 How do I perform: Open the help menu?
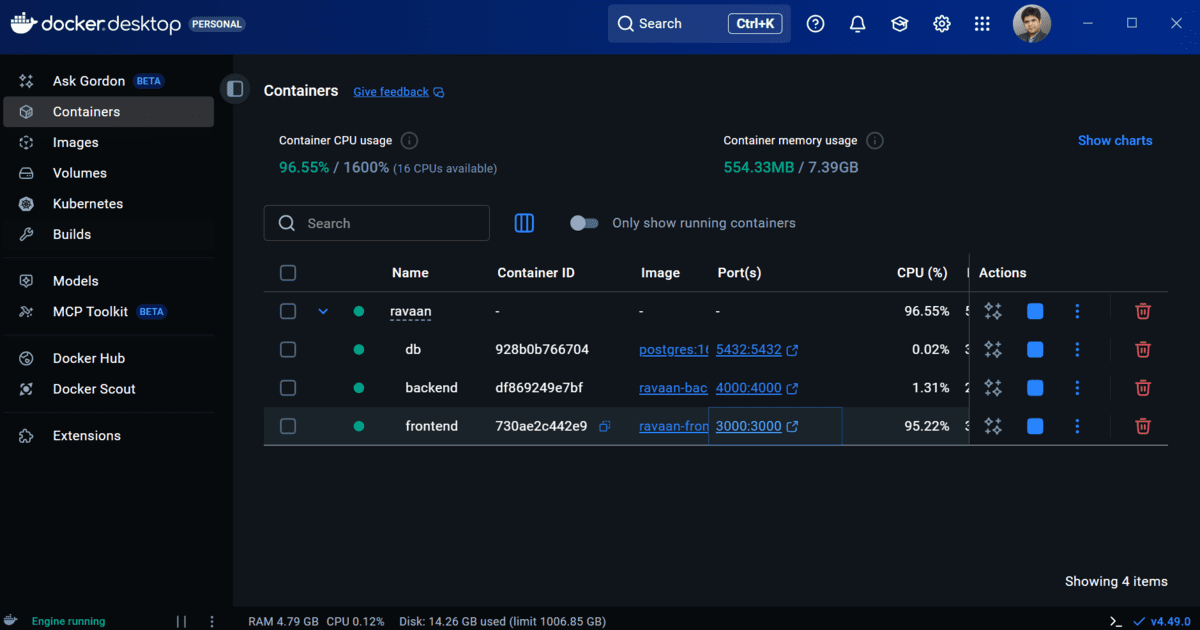pyautogui.click(x=815, y=23)
